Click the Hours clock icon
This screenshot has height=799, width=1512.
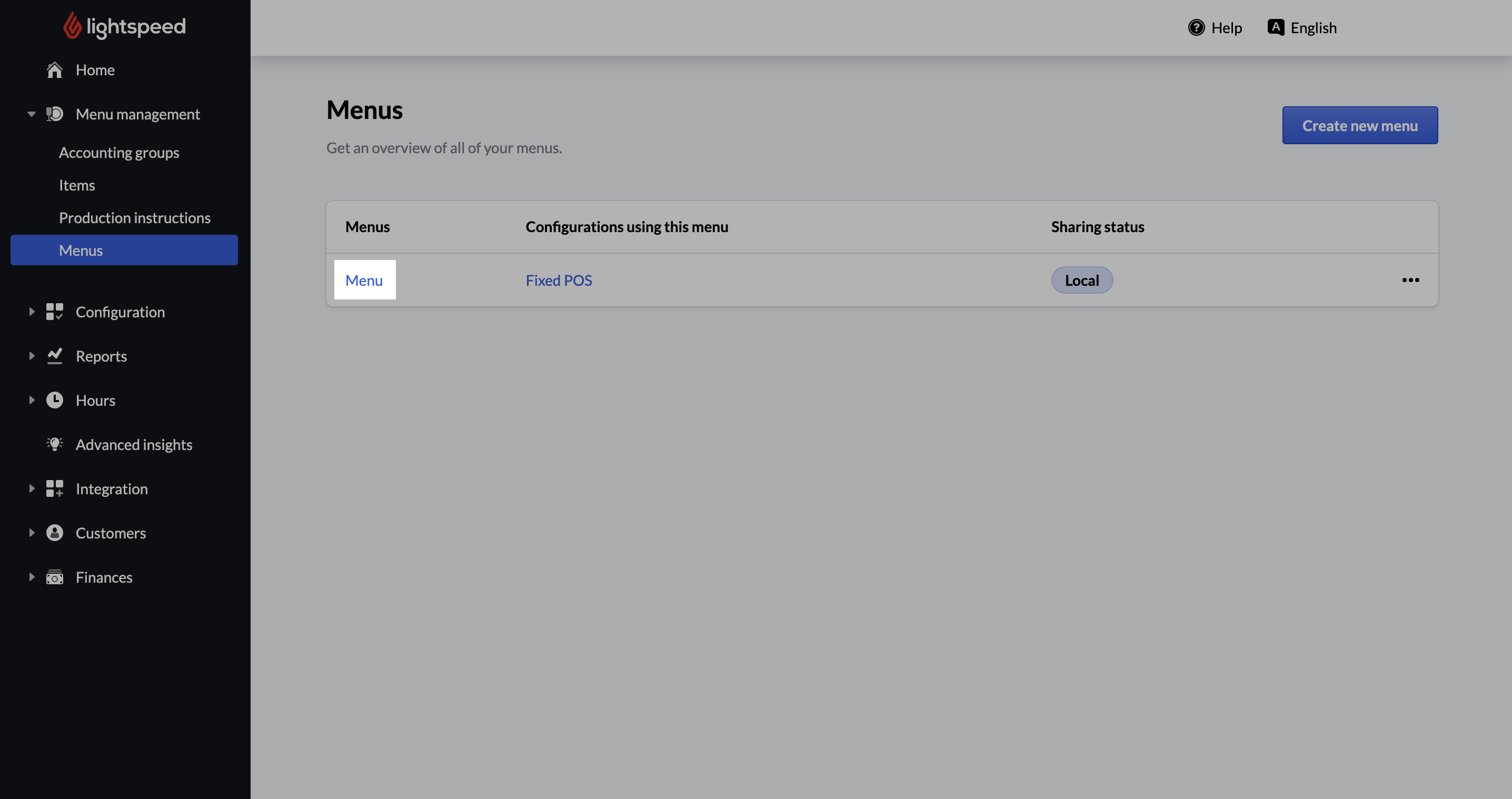[55, 400]
